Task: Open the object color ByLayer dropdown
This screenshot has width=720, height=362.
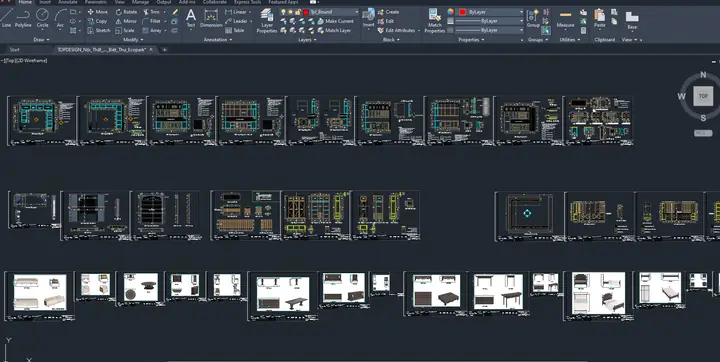Action: 490,12
